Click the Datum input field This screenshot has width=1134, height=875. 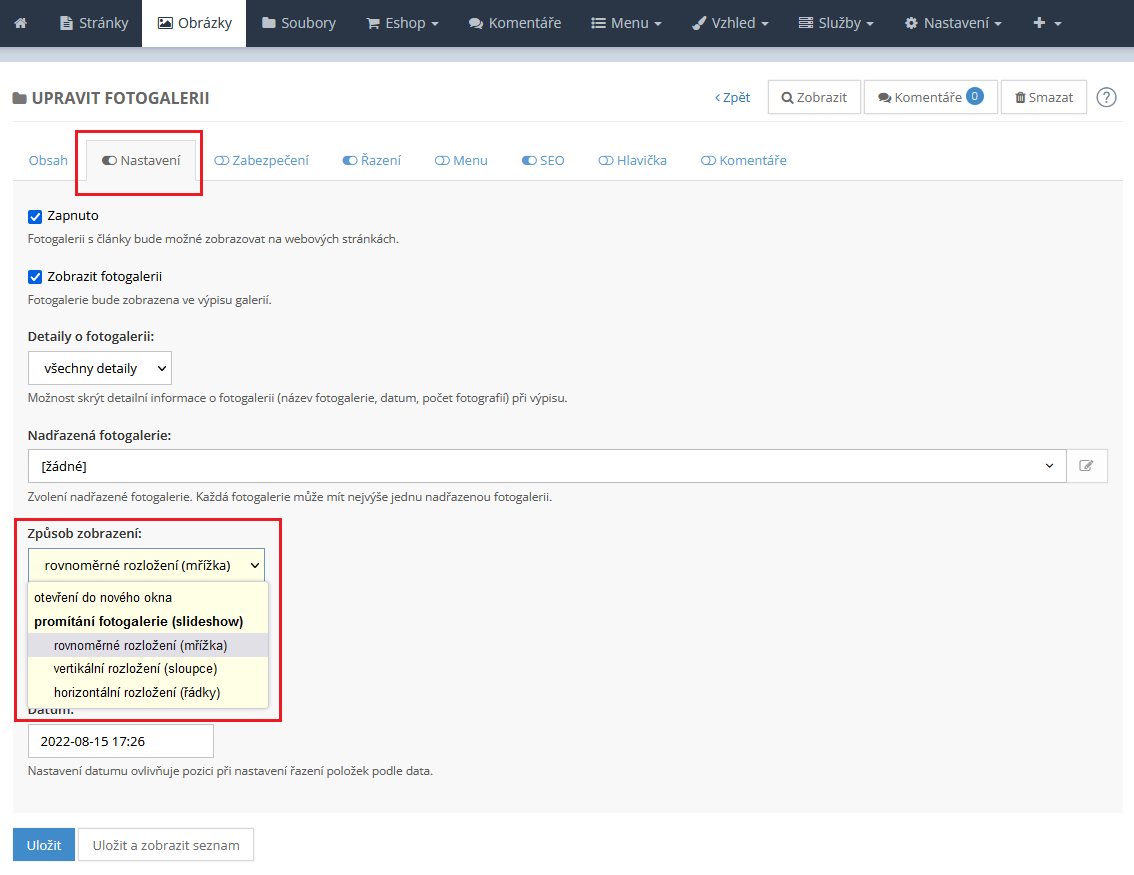(x=120, y=741)
